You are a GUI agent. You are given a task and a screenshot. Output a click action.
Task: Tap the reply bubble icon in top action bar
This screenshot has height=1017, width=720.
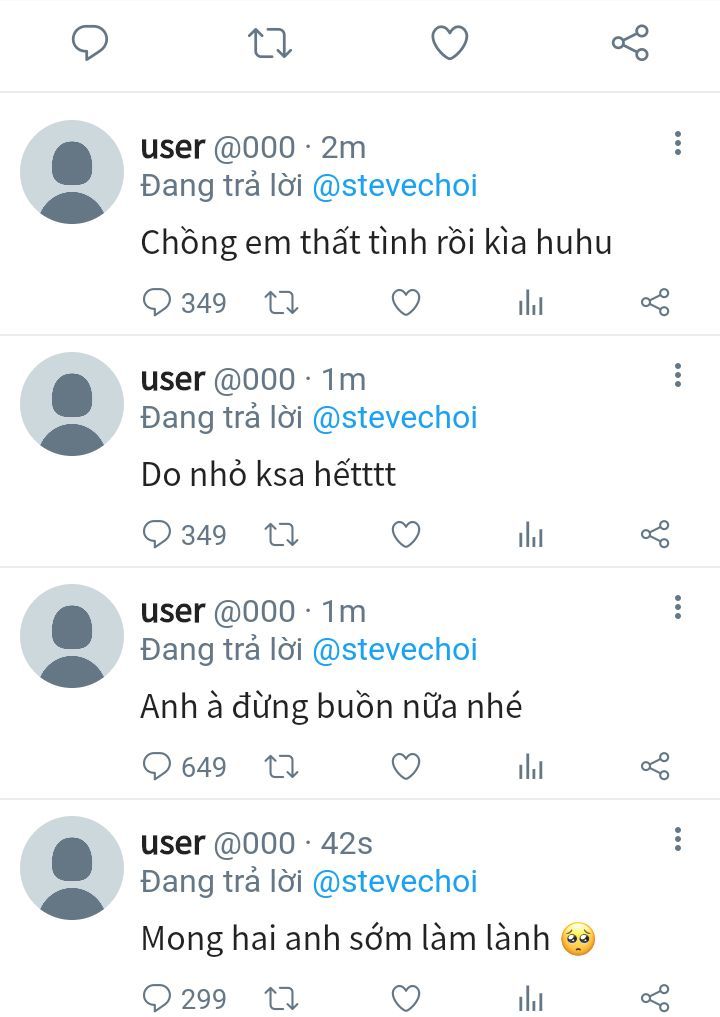[x=90, y=43]
